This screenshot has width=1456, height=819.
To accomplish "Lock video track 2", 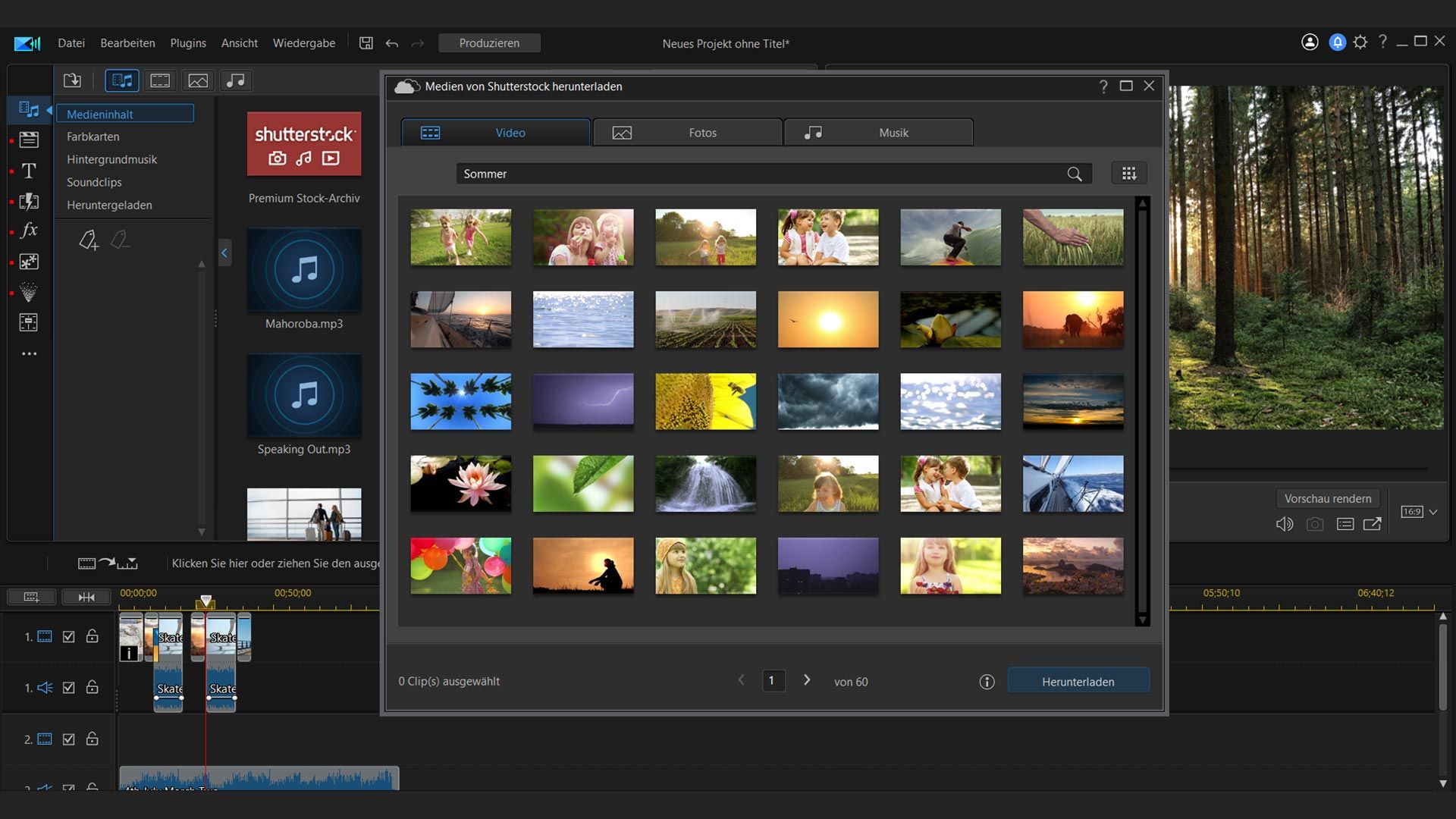I will click(93, 739).
